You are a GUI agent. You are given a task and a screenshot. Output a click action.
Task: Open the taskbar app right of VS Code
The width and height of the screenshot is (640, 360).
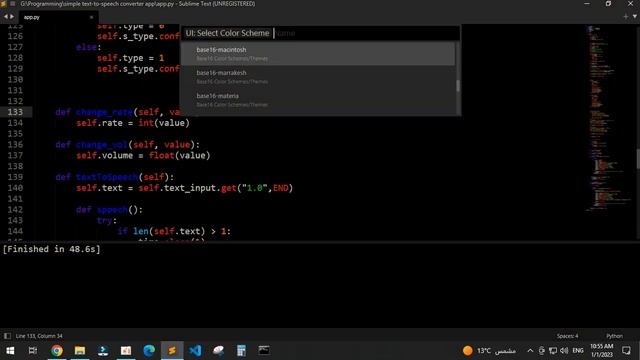click(218, 351)
